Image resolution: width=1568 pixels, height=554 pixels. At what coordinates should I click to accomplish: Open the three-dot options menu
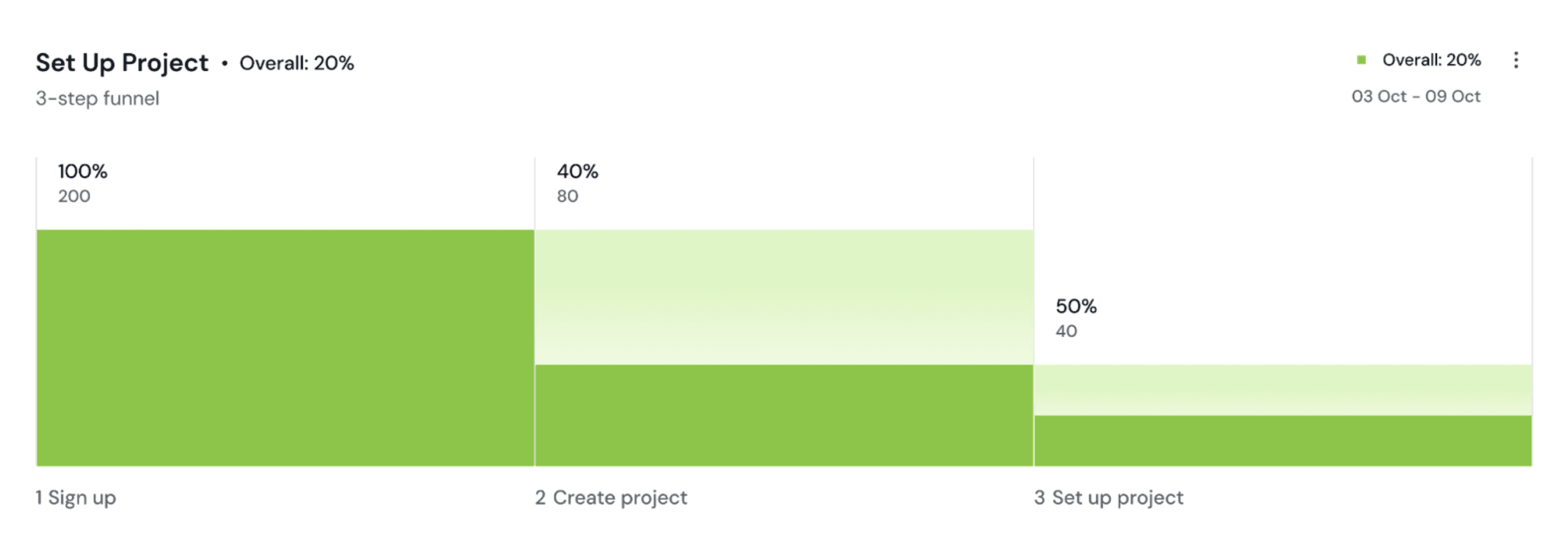click(1515, 60)
